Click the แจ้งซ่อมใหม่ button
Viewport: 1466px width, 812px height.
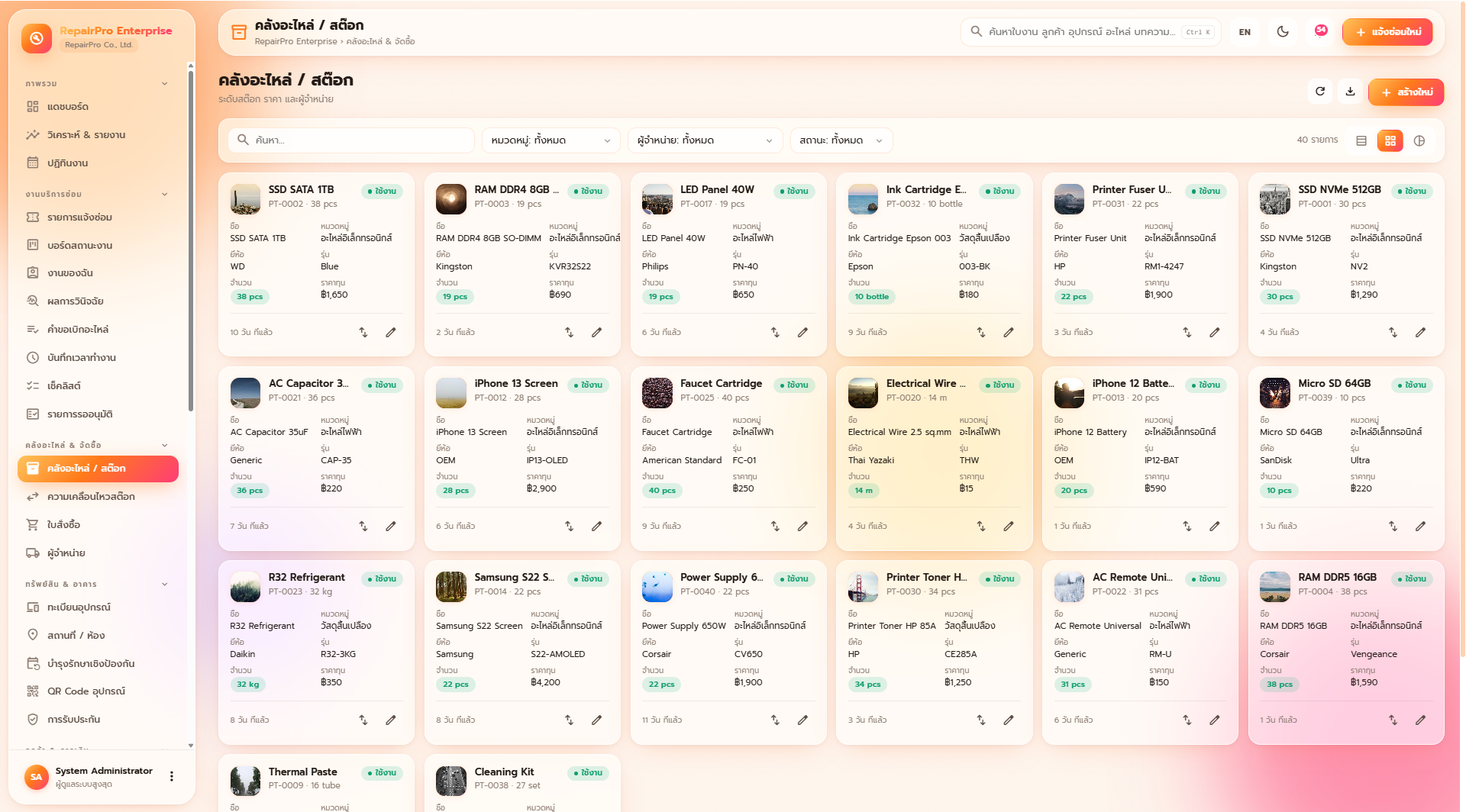click(x=1387, y=32)
